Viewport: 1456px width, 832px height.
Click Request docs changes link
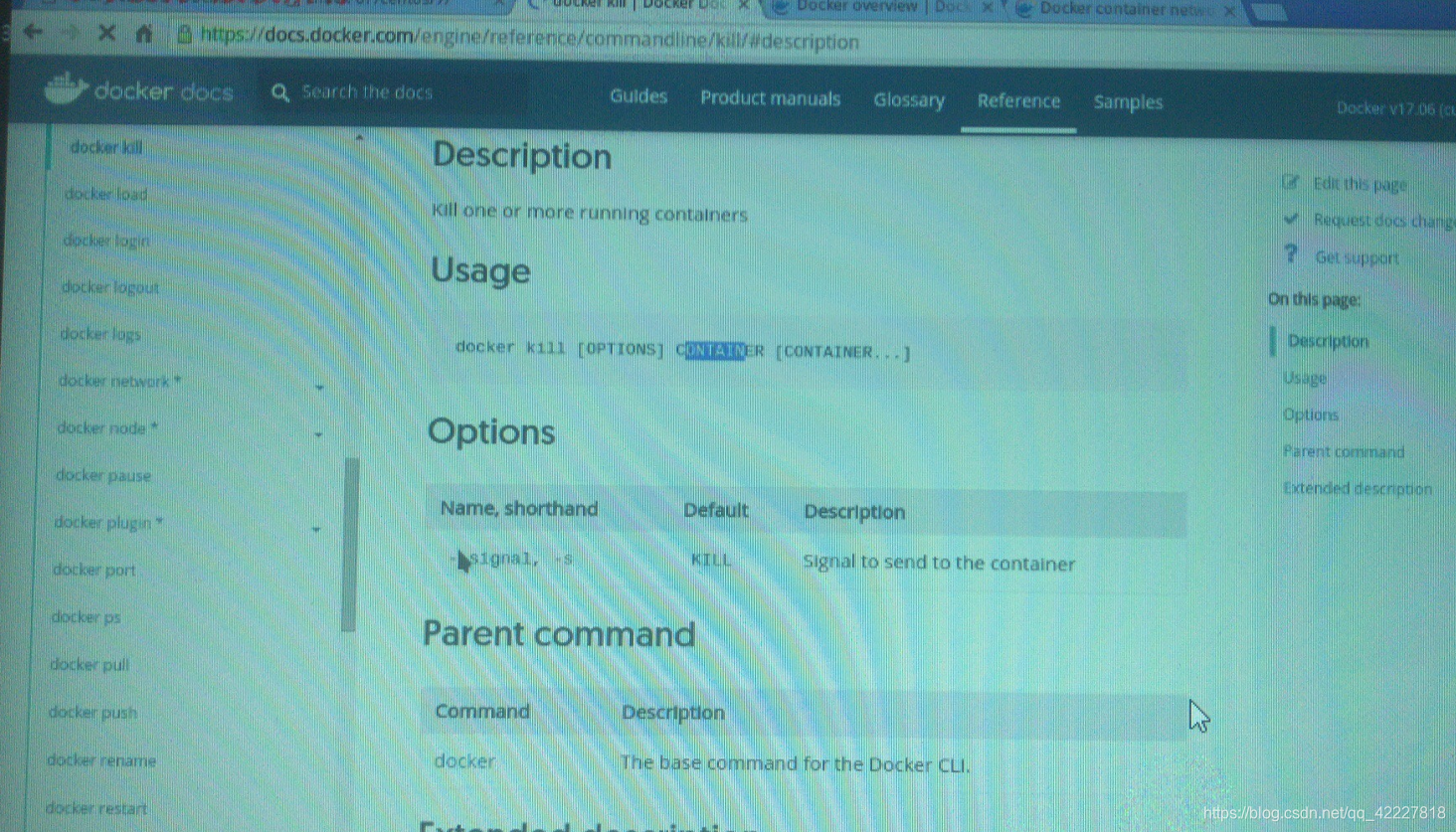pyautogui.click(x=1383, y=221)
